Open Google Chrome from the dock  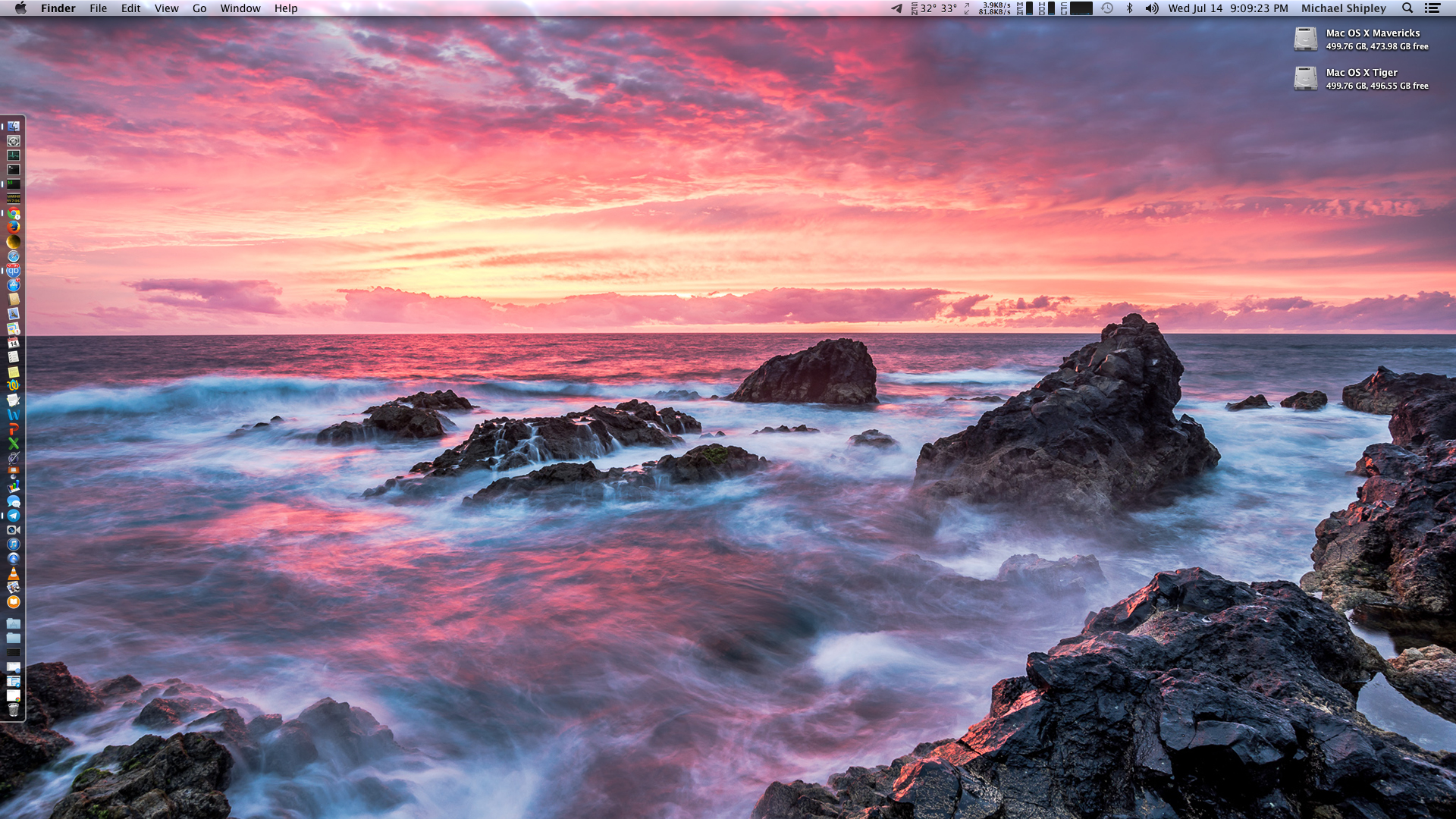click(14, 213)
